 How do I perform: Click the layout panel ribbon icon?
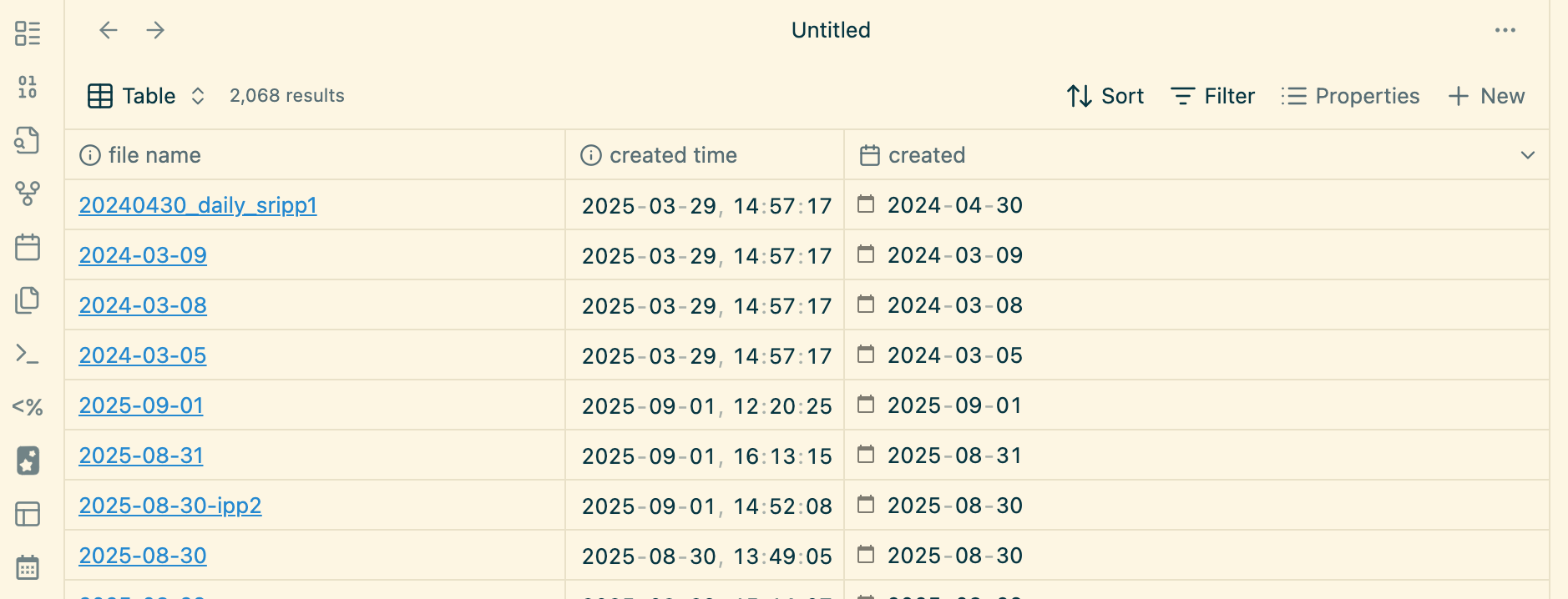[28, 514]
